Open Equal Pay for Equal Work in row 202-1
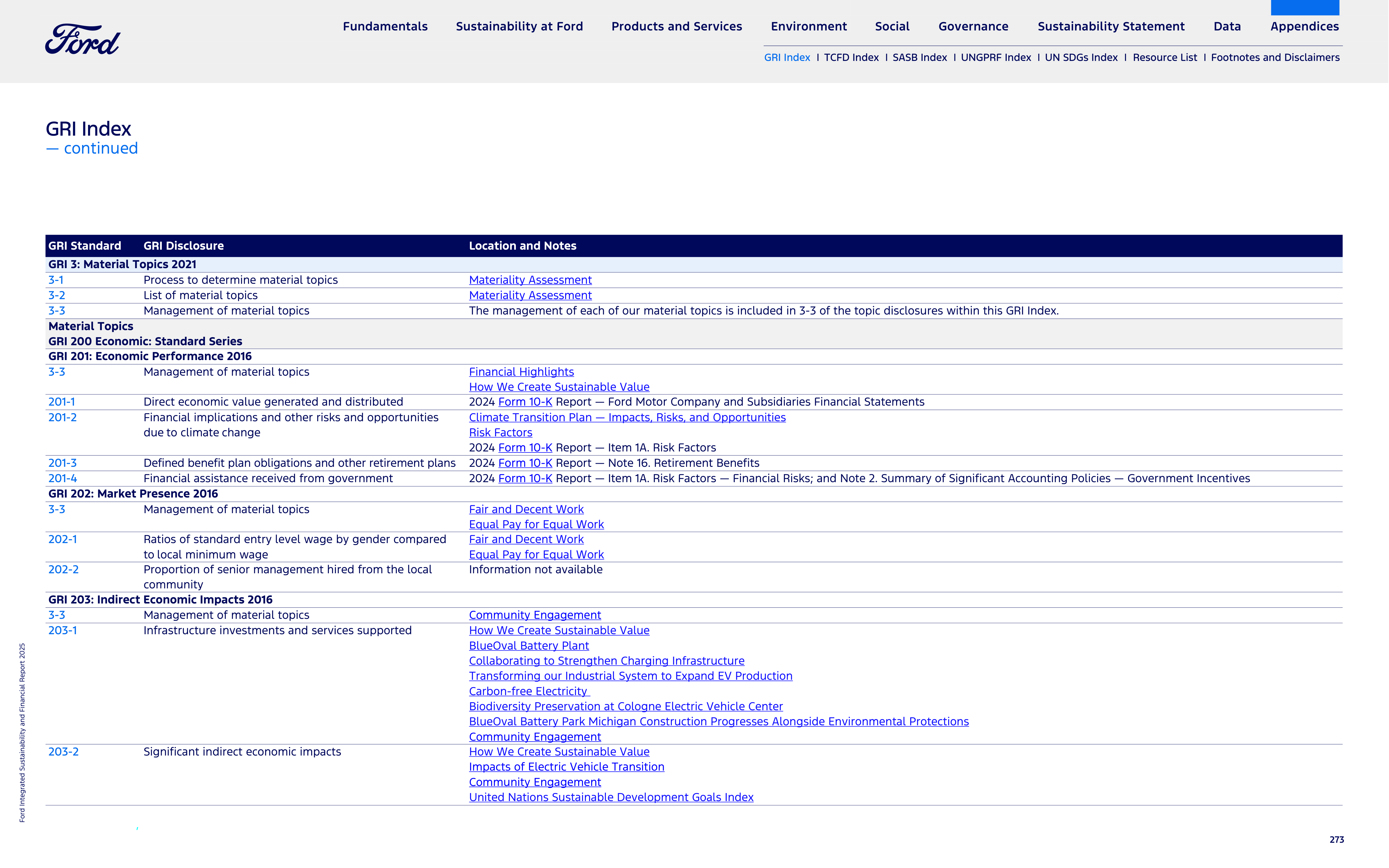 536,555
